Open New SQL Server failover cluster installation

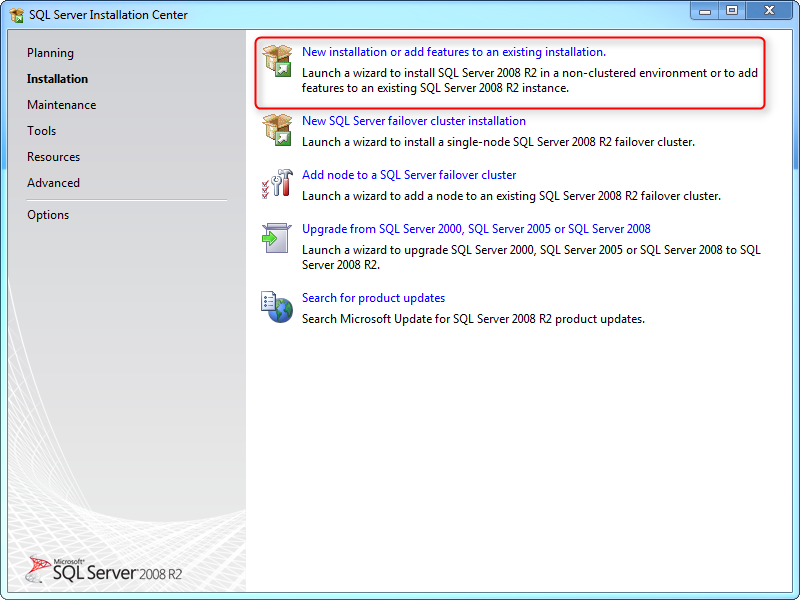[414, 121]
